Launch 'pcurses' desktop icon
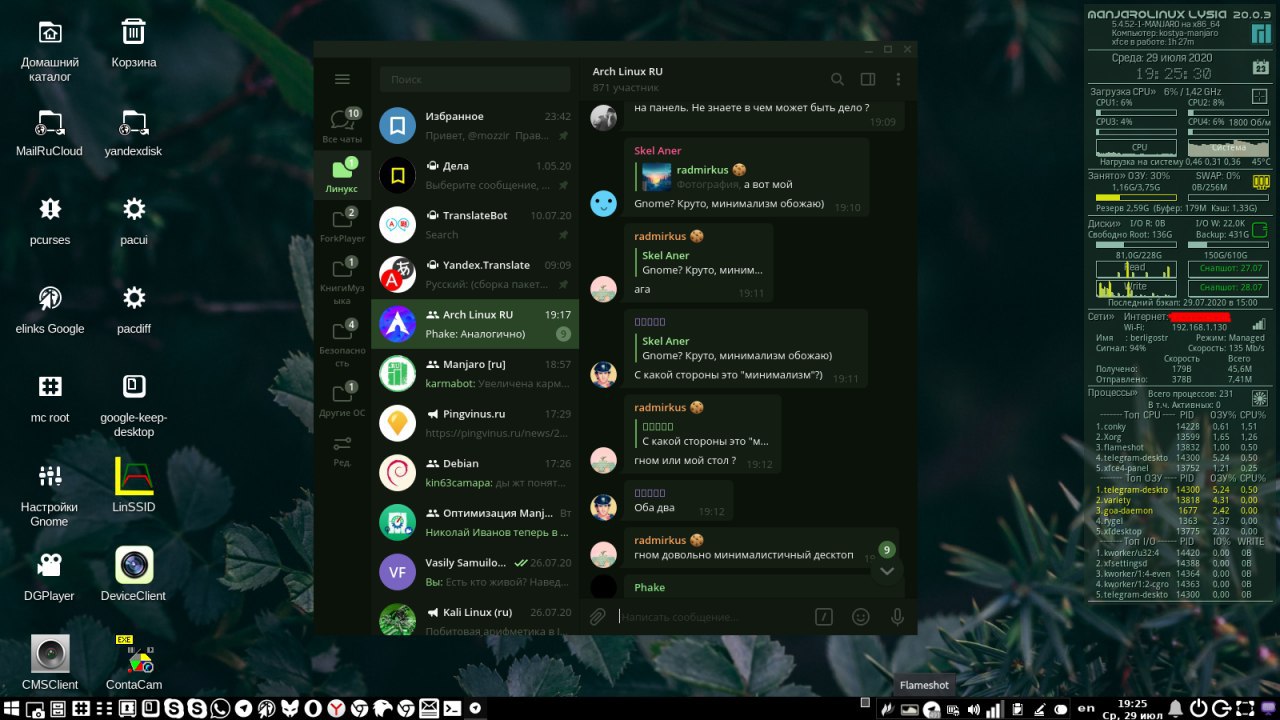Image resolution: width=1280 pixels, height=720 pixels. [x=50, y=220]
